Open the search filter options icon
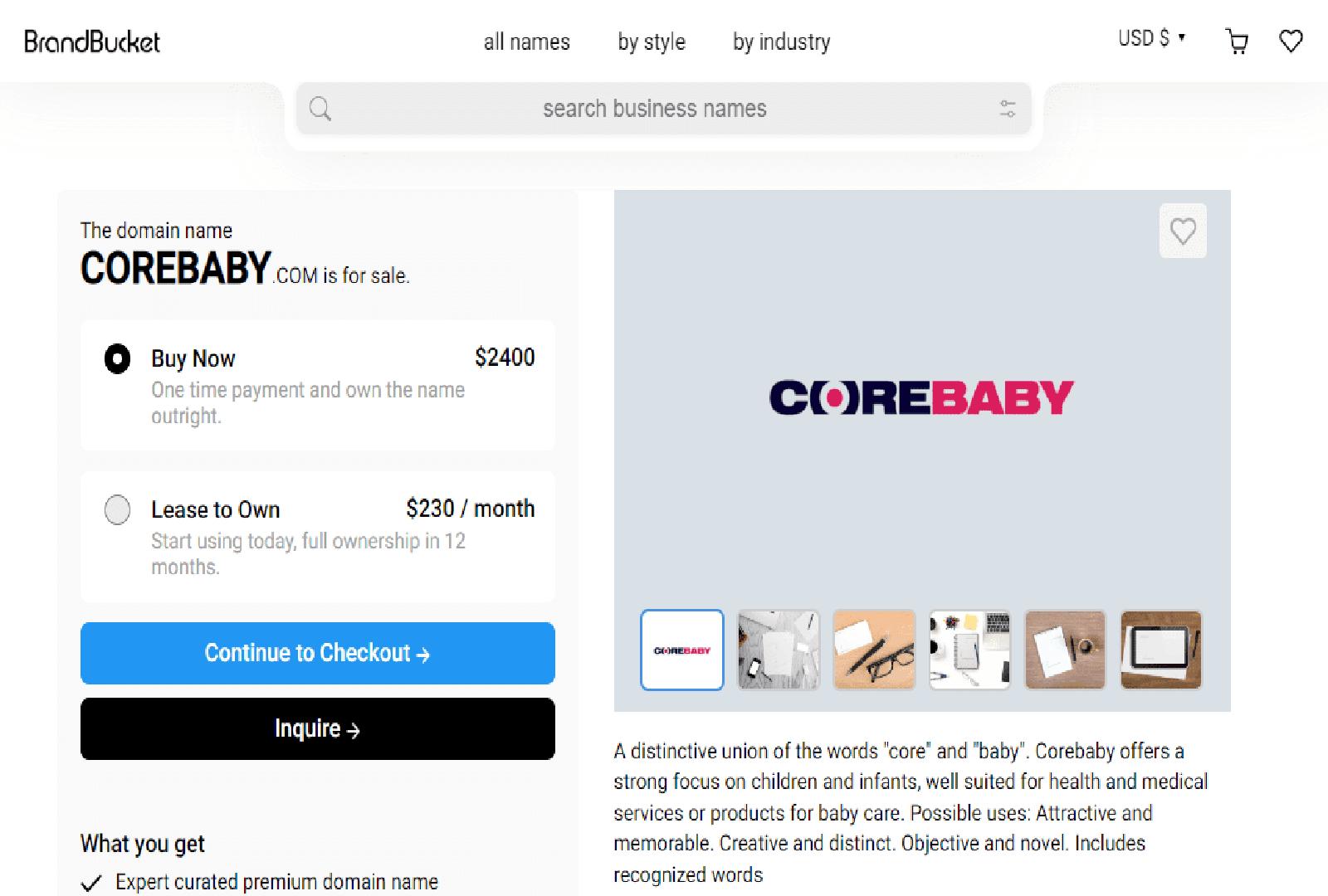This screenshot has height=896, width=1328. click(x=1007, y=108)
